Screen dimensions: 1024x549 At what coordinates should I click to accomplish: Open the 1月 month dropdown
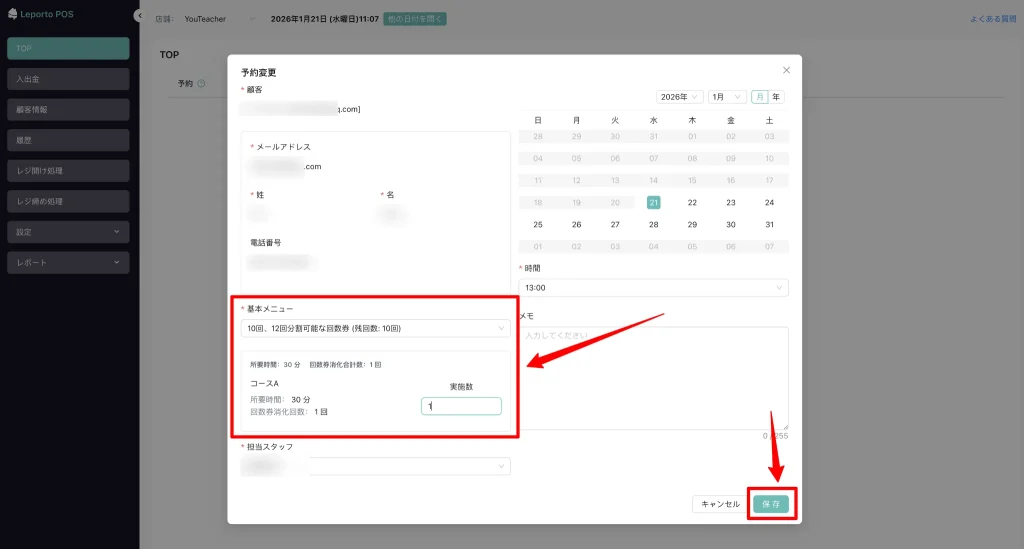(x=726, y=97)
